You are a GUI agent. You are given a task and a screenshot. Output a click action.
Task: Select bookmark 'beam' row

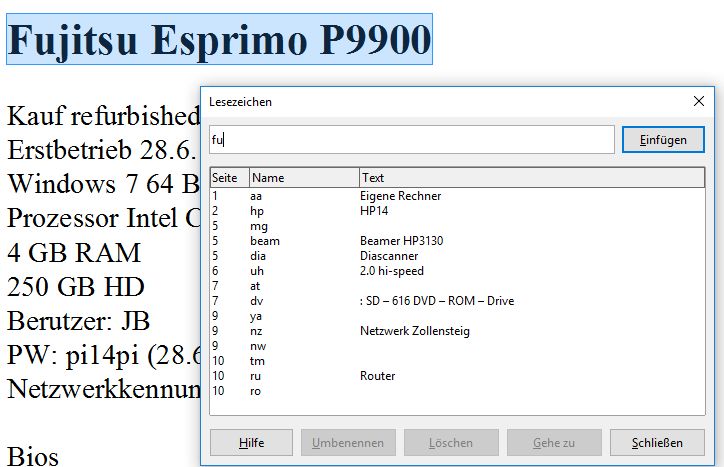click(x=457, y=241)
